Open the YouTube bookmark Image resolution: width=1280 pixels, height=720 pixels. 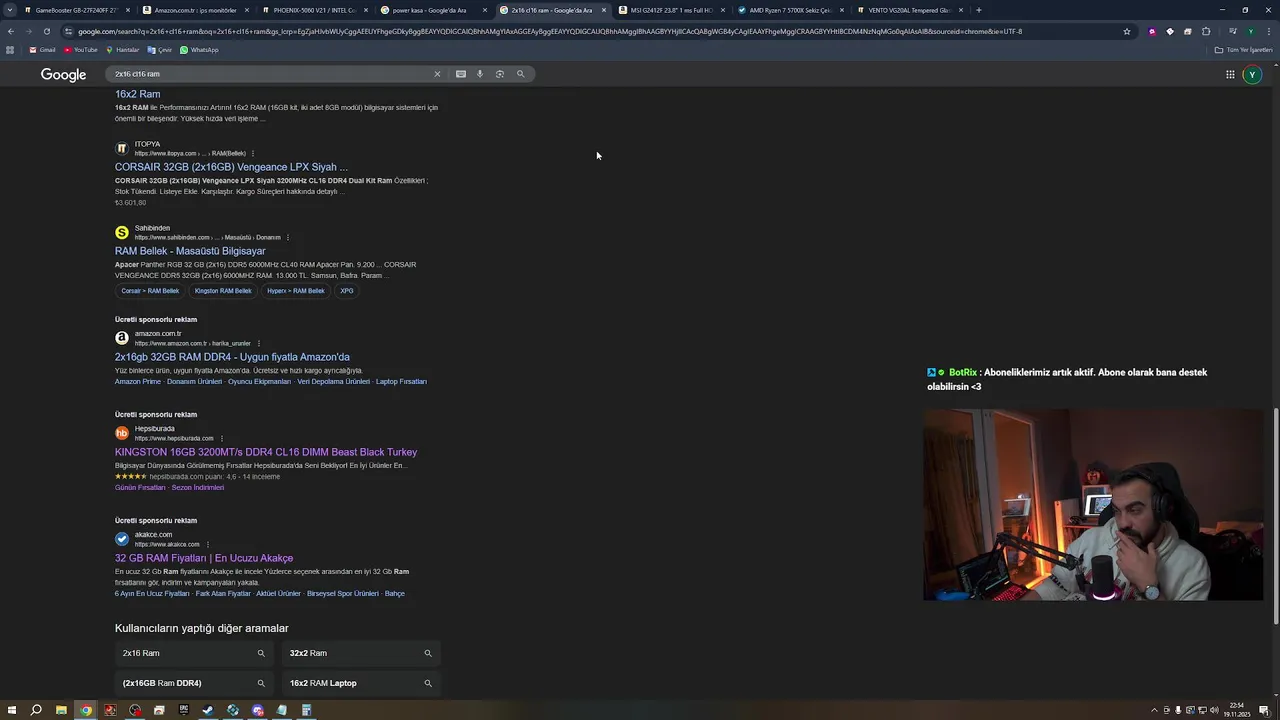coord(81,50)
